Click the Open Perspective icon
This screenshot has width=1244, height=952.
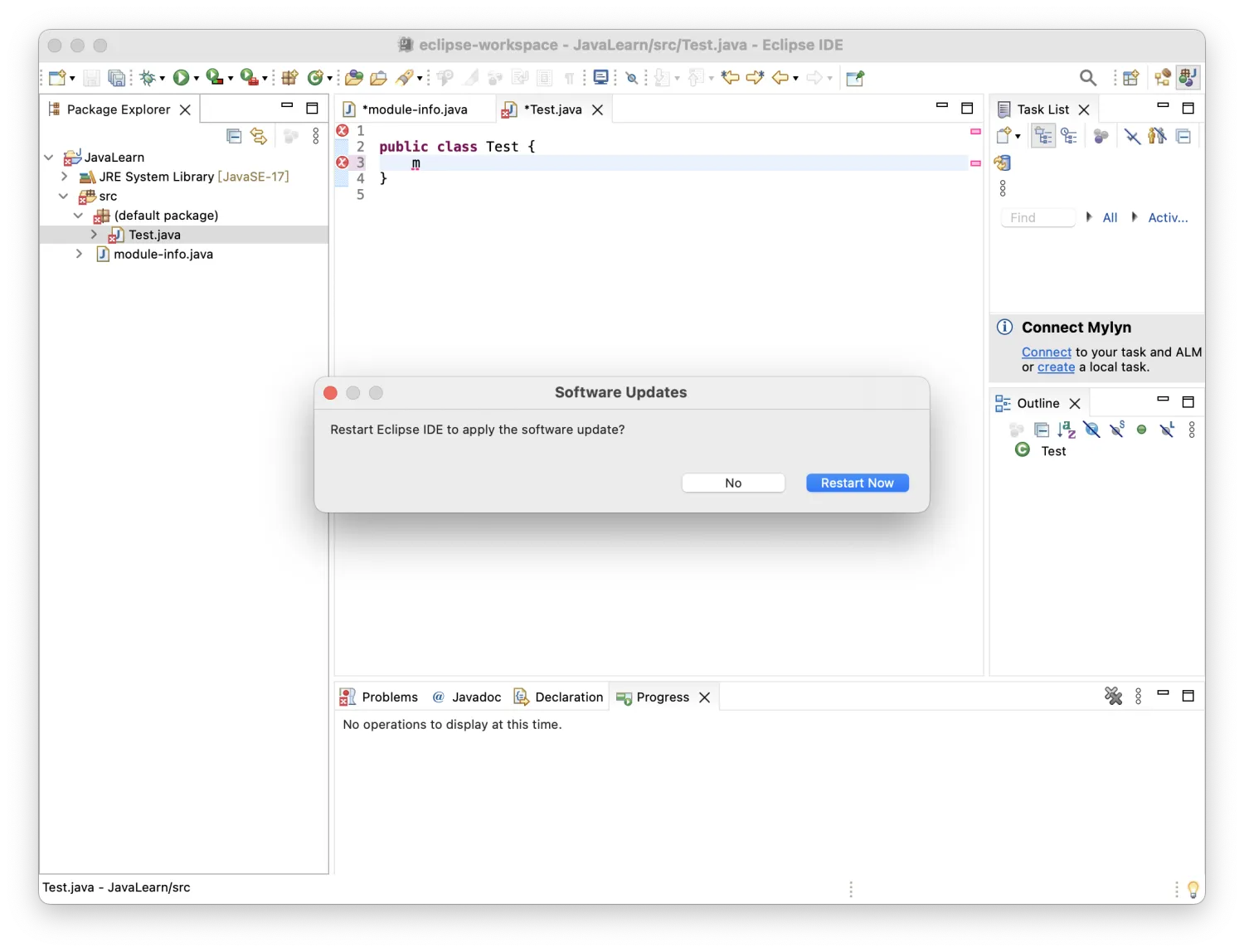1130,77
